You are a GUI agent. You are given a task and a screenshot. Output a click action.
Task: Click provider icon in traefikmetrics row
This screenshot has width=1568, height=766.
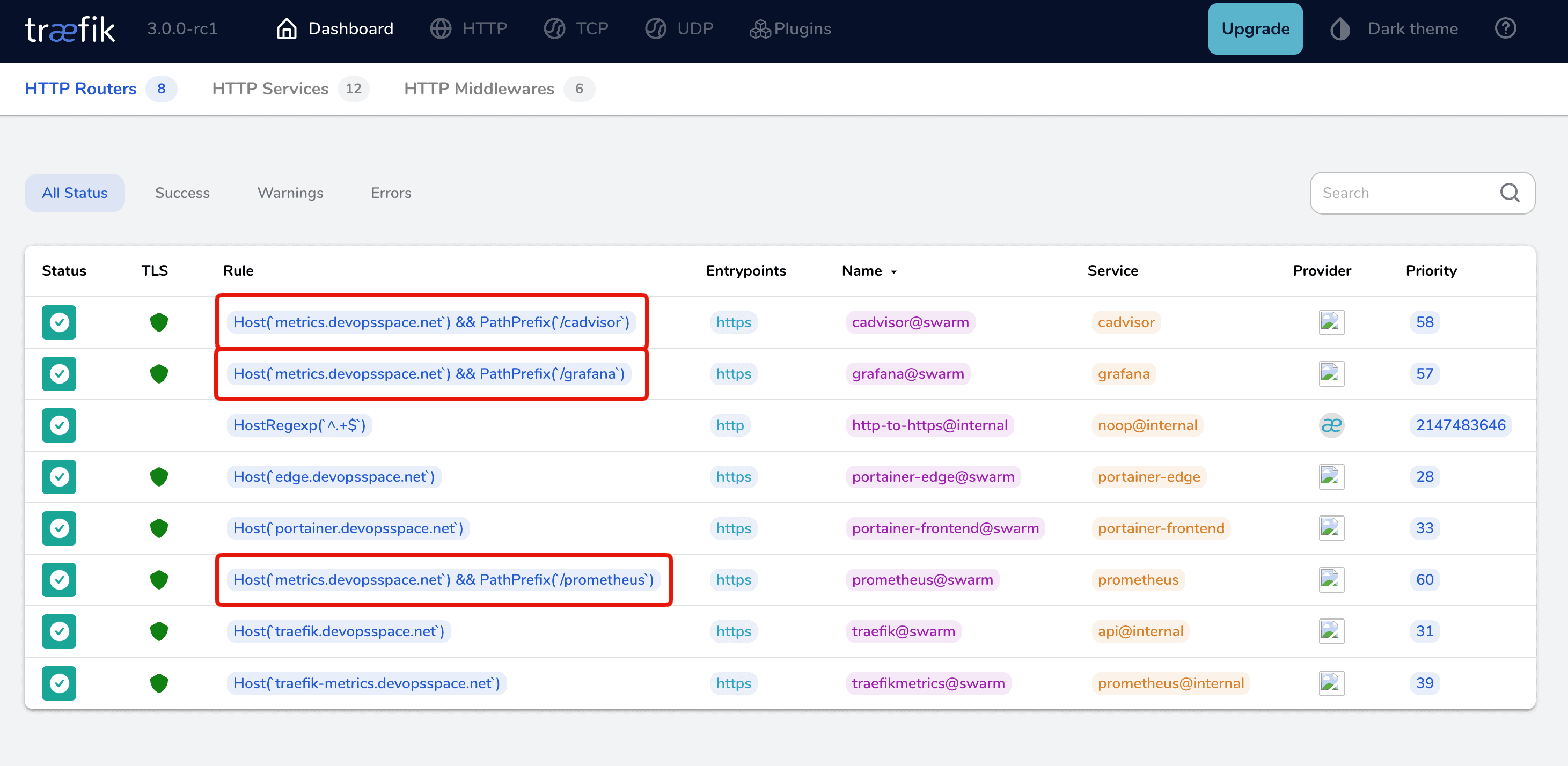pyautogui.click(x=1331, y=683)
